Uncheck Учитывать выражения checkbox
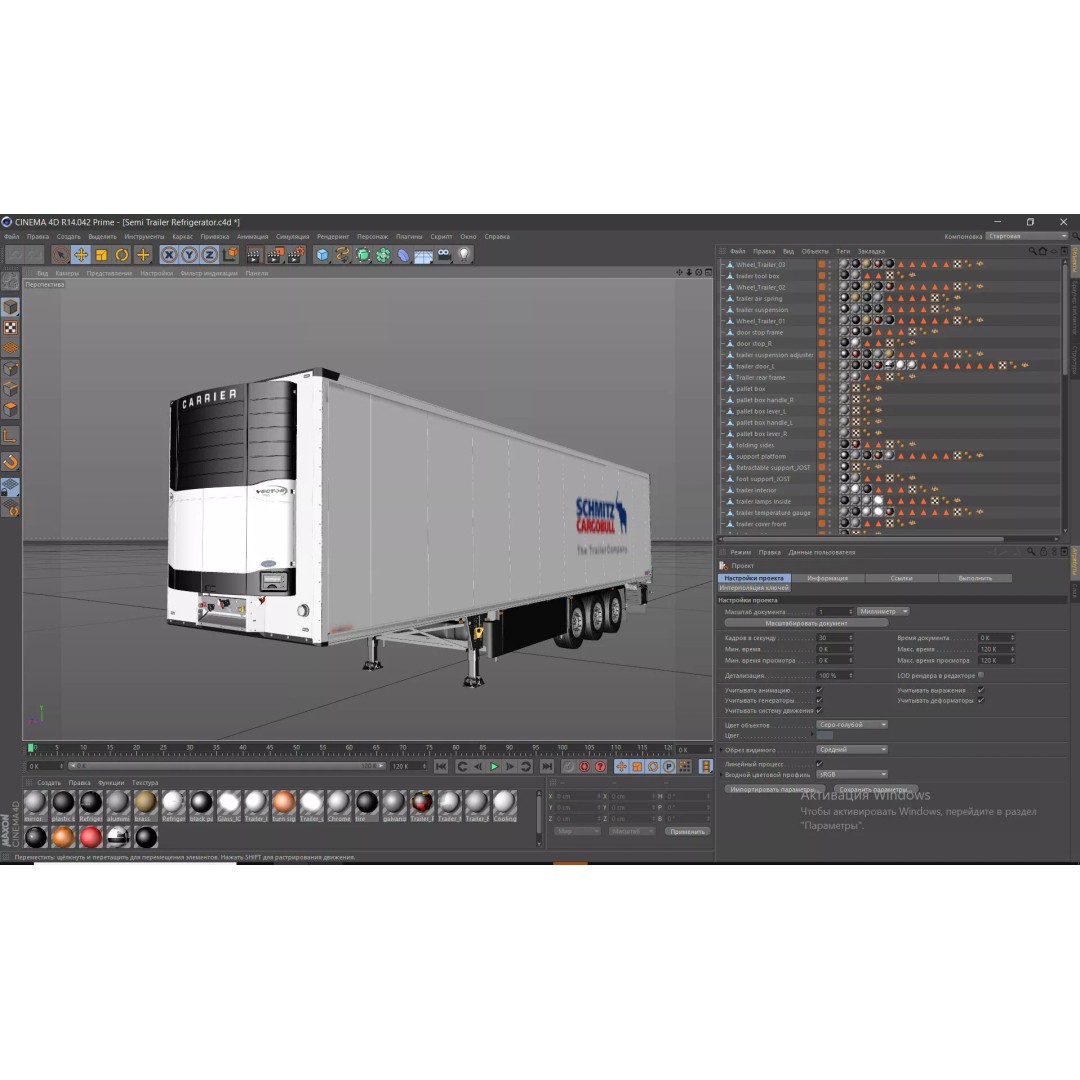Image resolution: width=1080 pixels, height=1080 pixels. click(x=981, y=690)
